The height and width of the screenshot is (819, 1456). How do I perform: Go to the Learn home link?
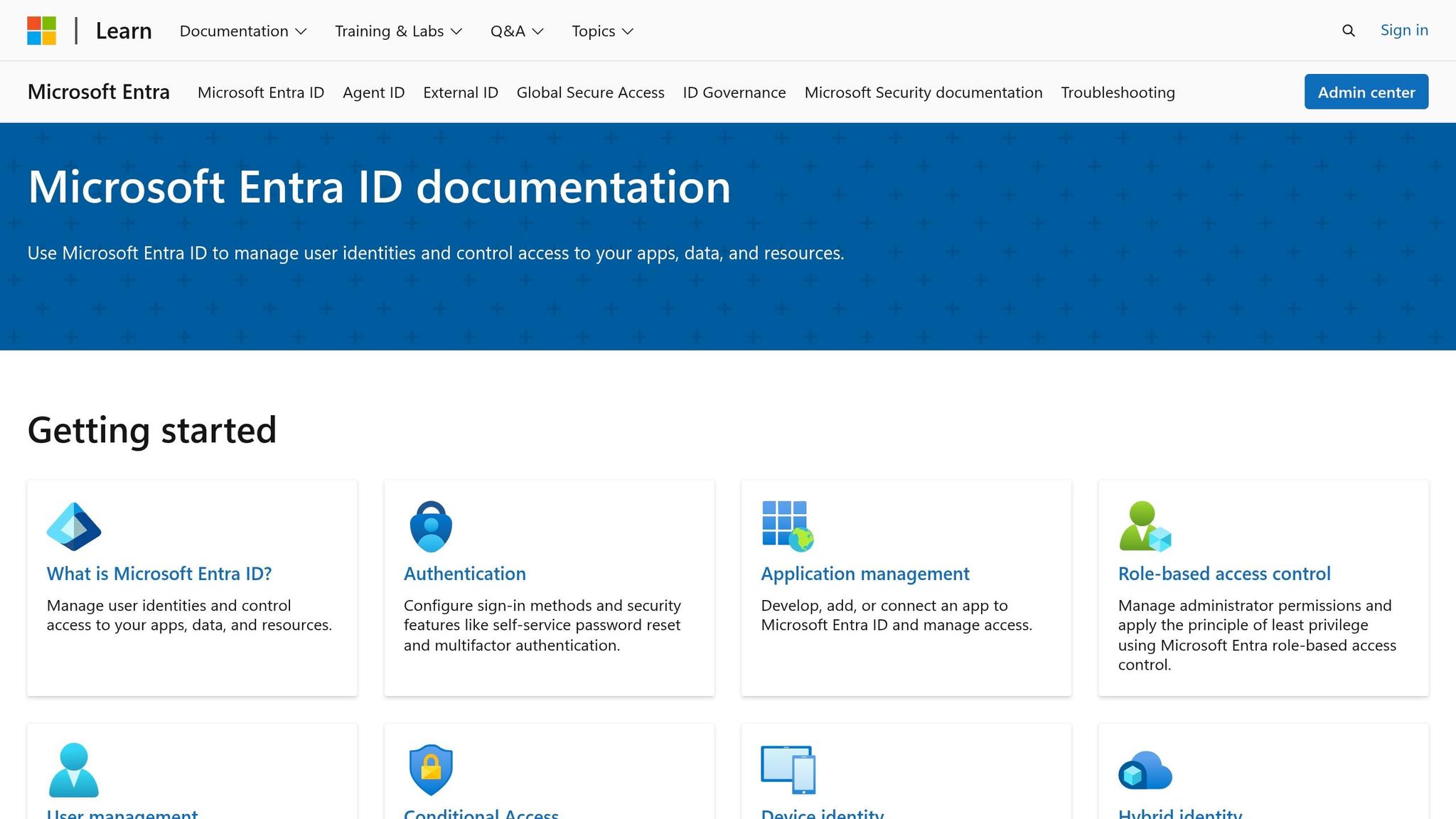[124, 31]
